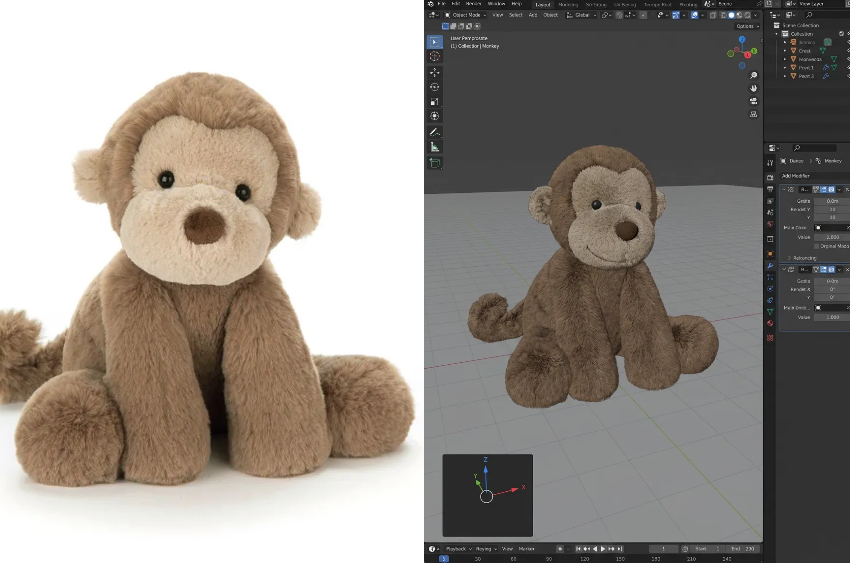850x563 pixels.
Task: Open the Playback dropdown in timeline
Action: pos(459,549)
